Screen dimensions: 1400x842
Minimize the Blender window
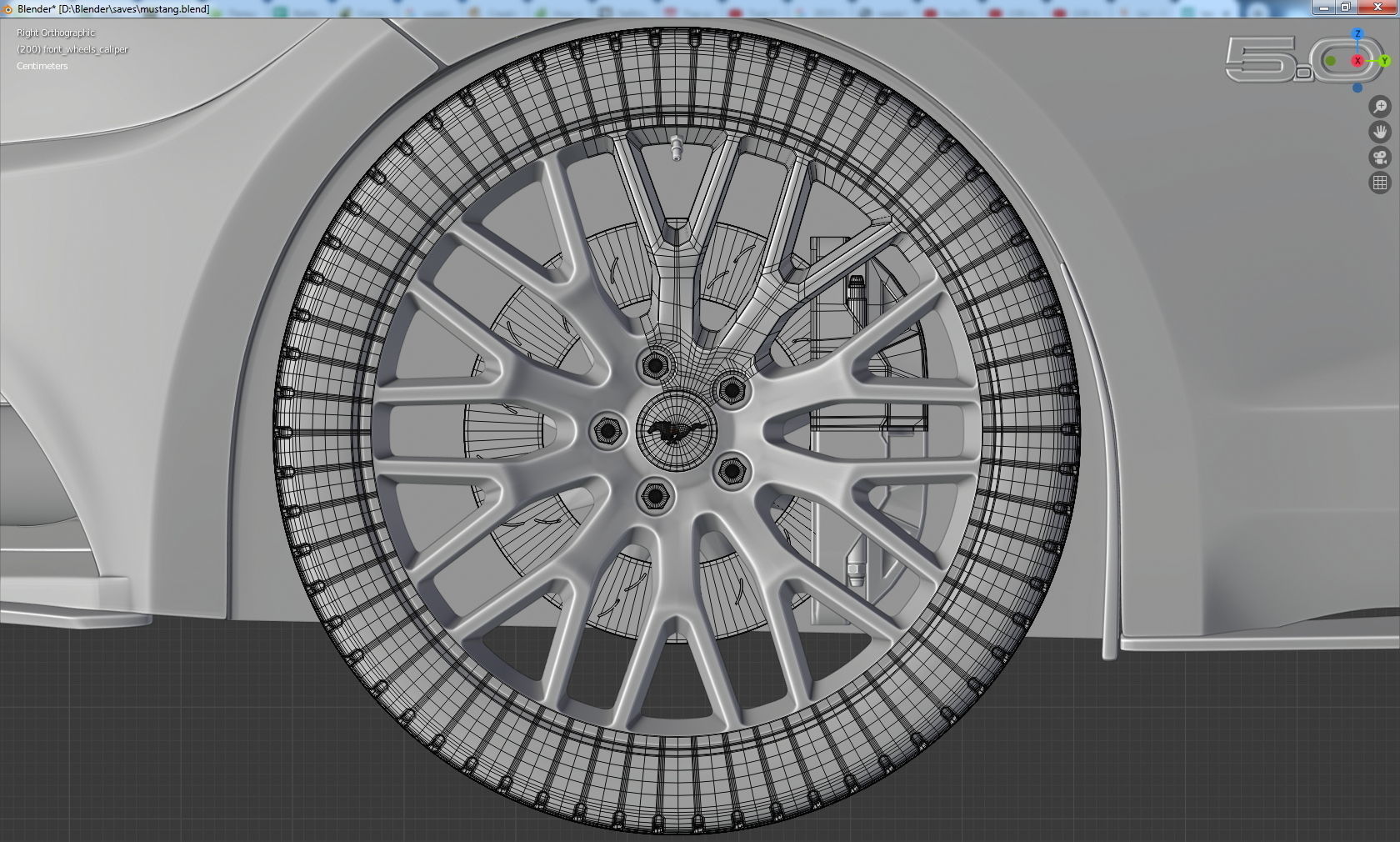[1323, 8]
